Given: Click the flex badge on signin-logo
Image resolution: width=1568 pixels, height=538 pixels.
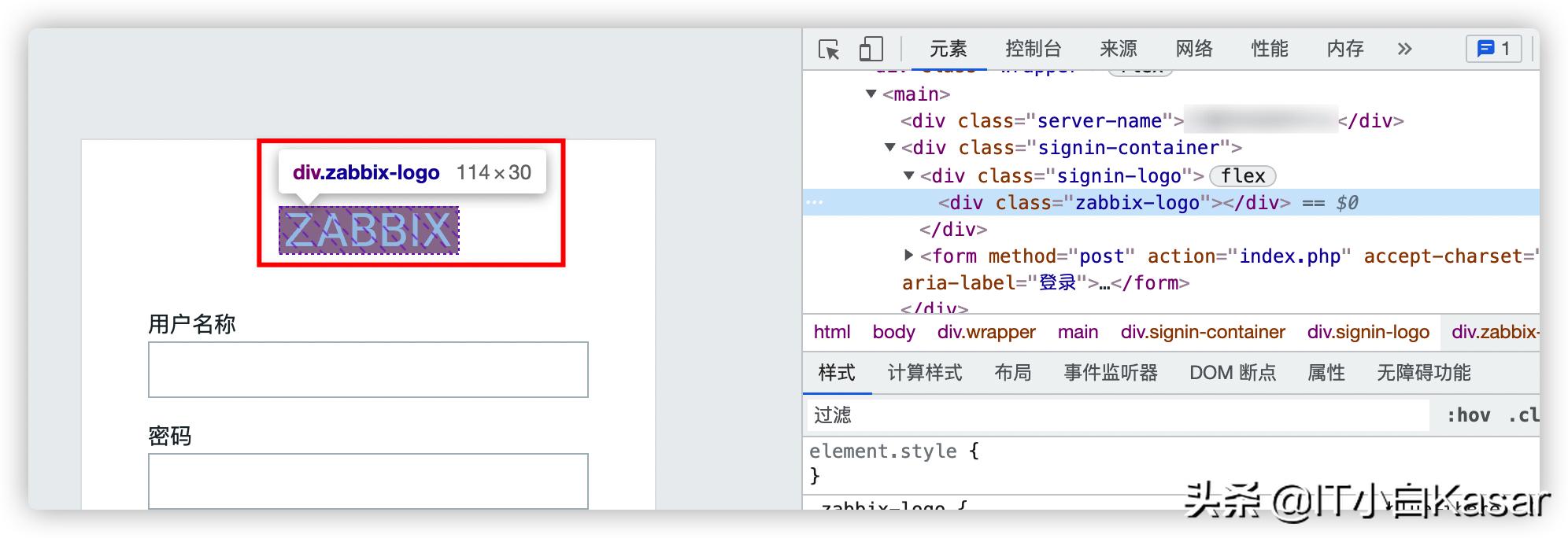Looking at the screenshot, I should [1243, 176].
